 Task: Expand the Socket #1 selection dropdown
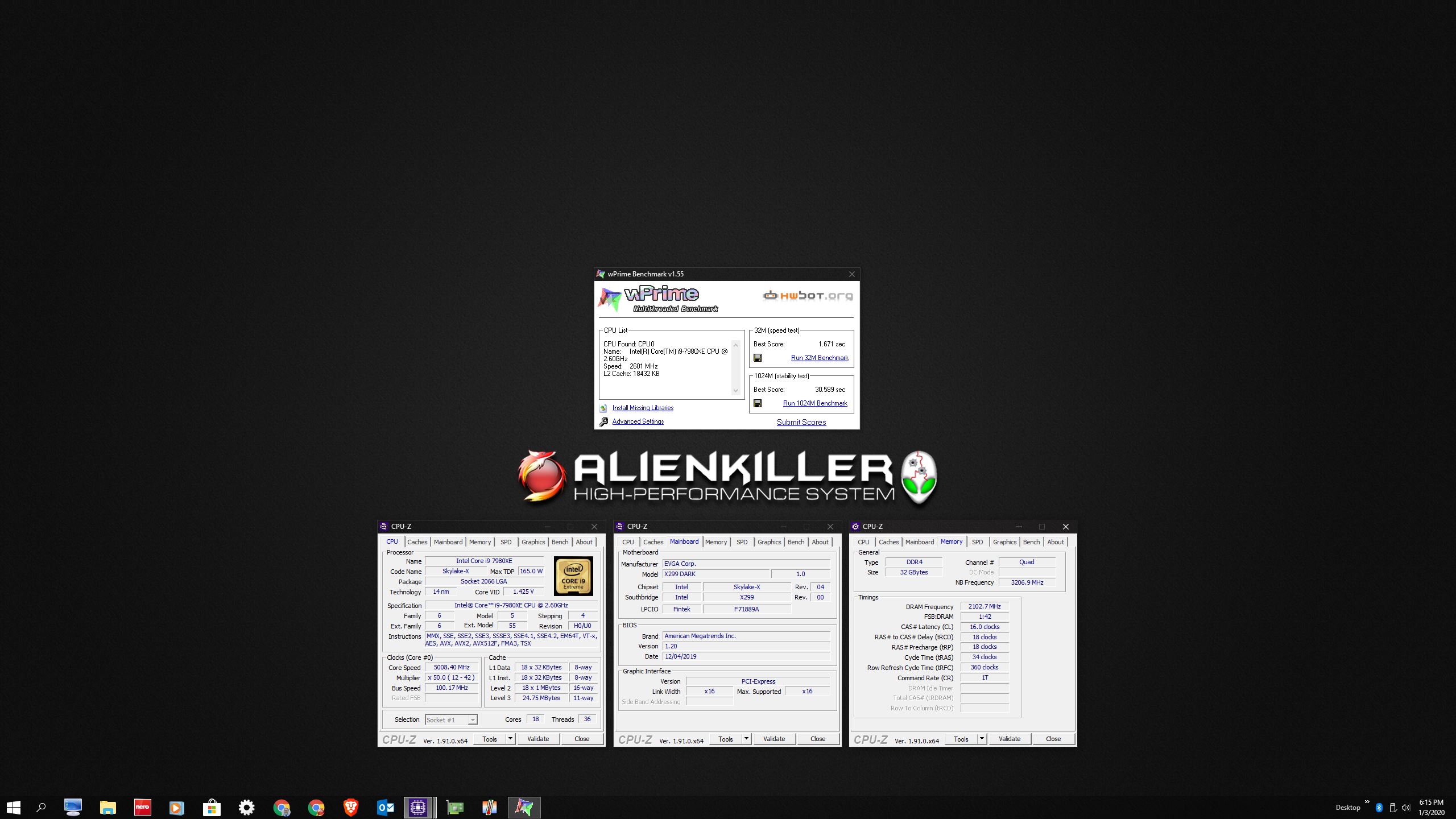tap(472, 720)
